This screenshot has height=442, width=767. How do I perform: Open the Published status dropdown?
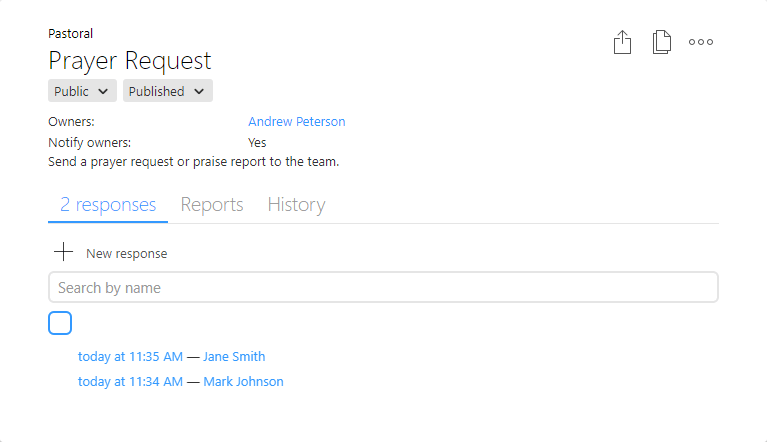coord(168,91)
